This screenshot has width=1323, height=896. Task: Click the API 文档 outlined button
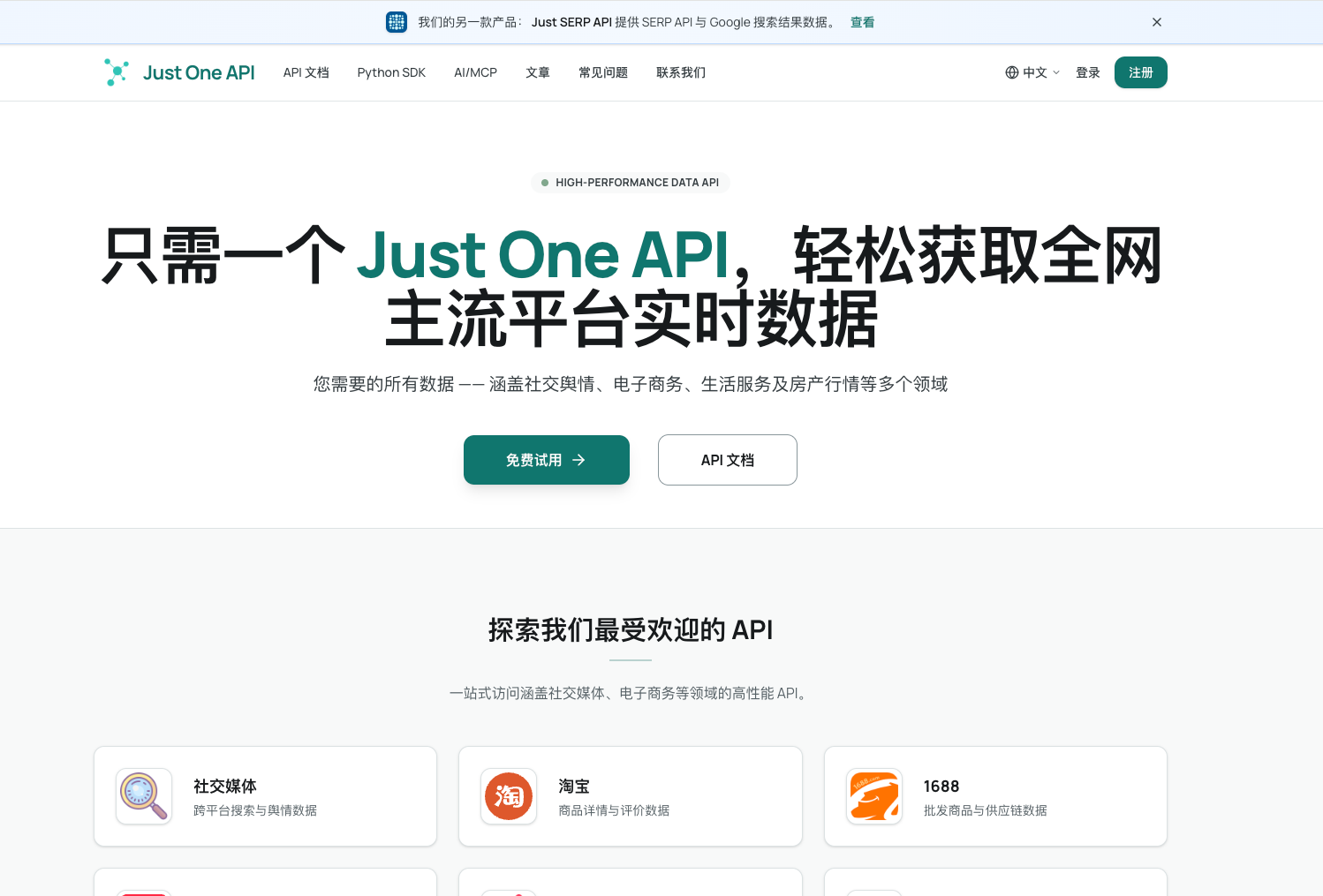[728, 460]
